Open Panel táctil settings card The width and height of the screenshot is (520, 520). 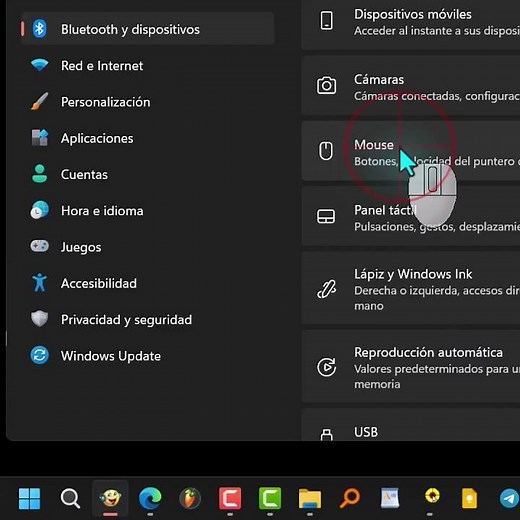point(411,216)
